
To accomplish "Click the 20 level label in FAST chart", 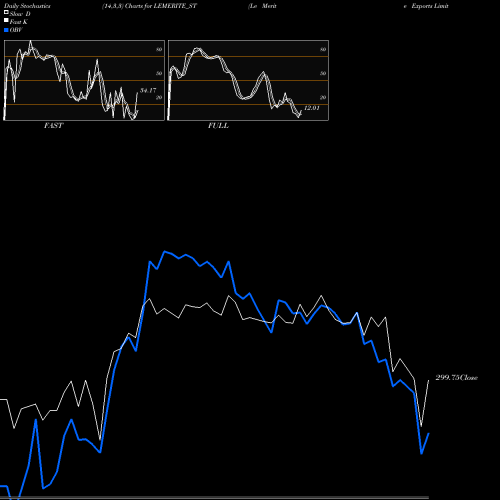I will [x=159, y=97].
